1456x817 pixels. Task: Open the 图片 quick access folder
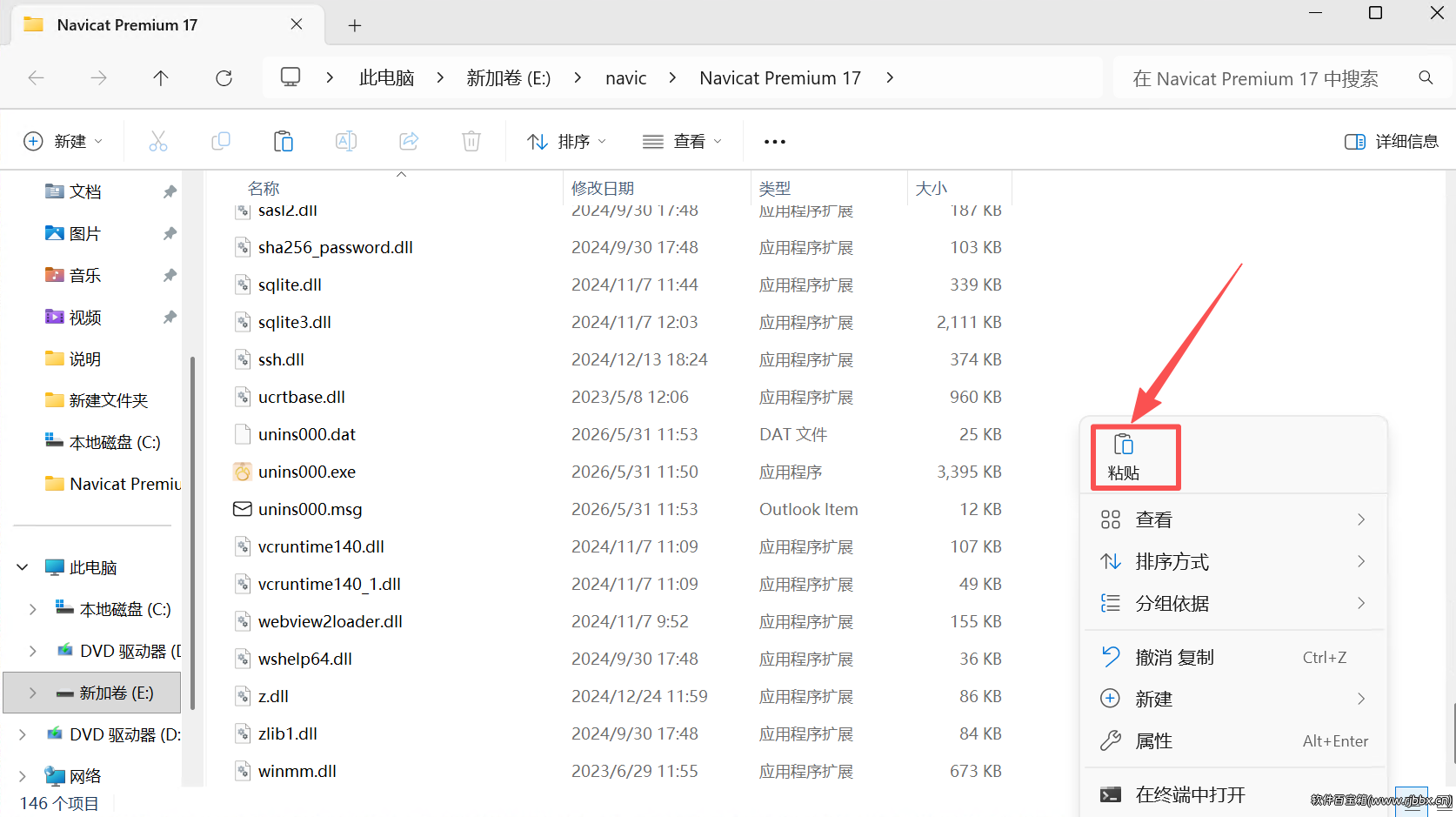(85, 233)
